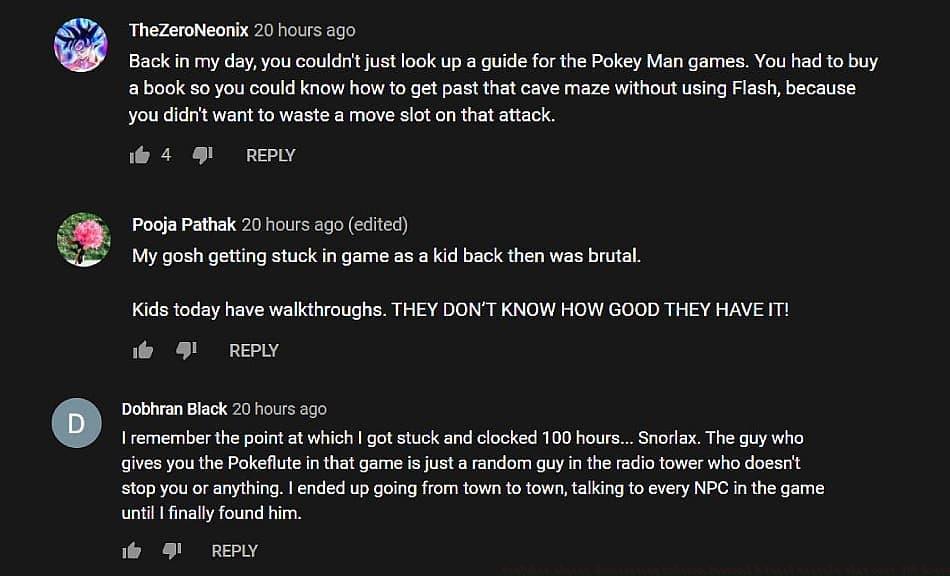Like Dobhran Black's Snorlax comment

[131, 551]
